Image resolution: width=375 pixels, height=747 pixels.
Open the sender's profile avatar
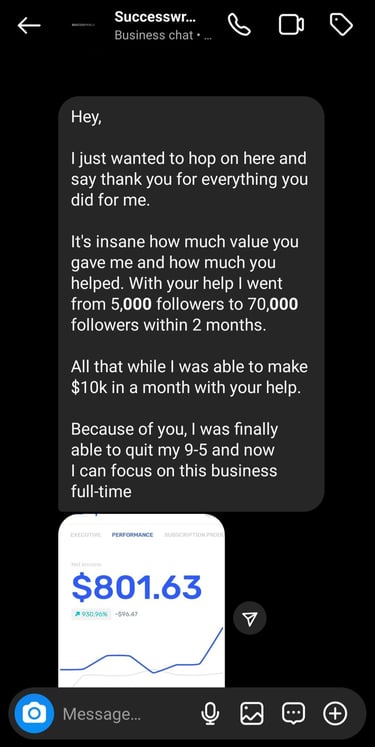pos(84,25)
